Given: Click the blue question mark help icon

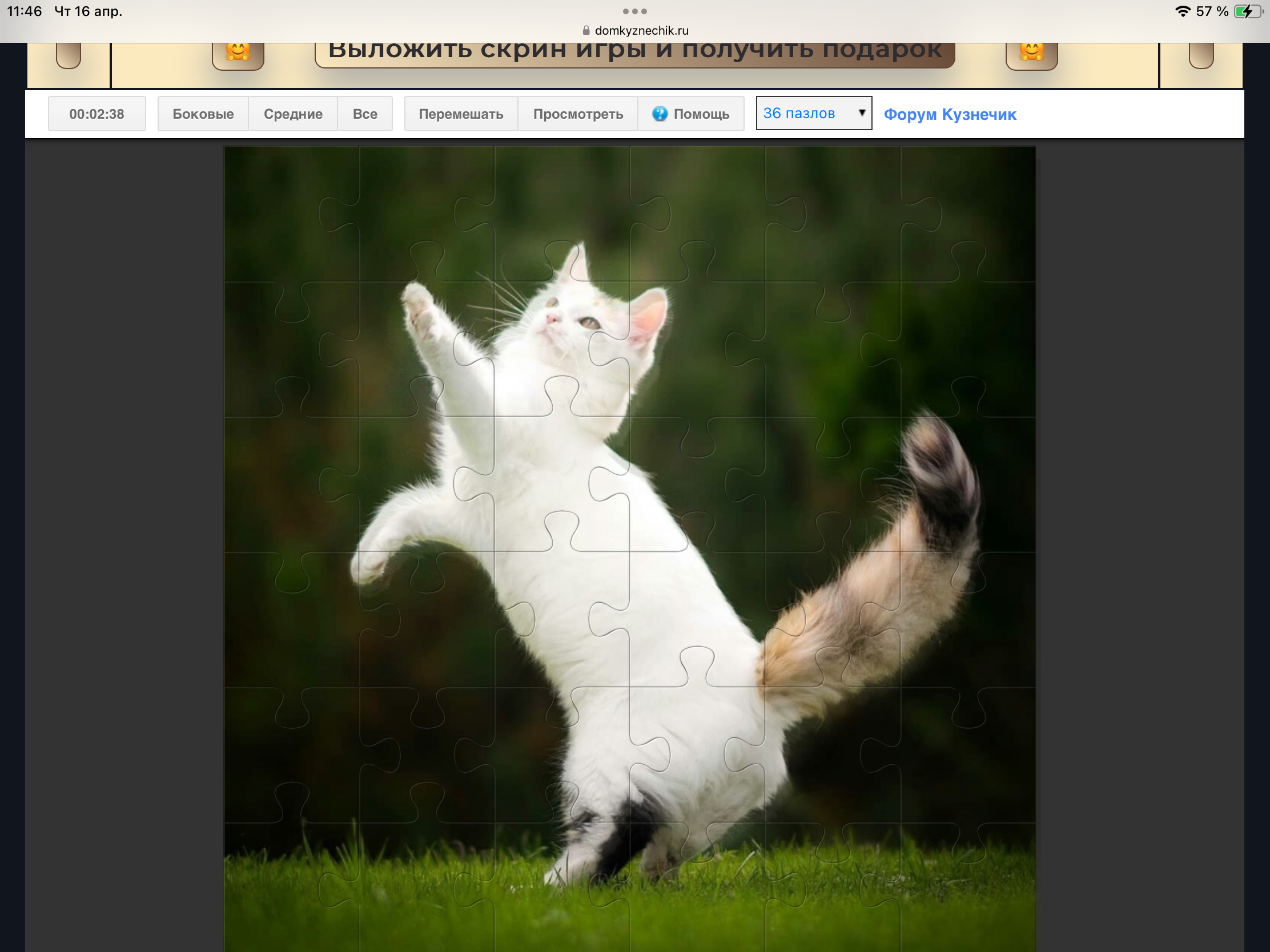Looking at the screenshot, I should pyautogui.click(x=660, y=114).
